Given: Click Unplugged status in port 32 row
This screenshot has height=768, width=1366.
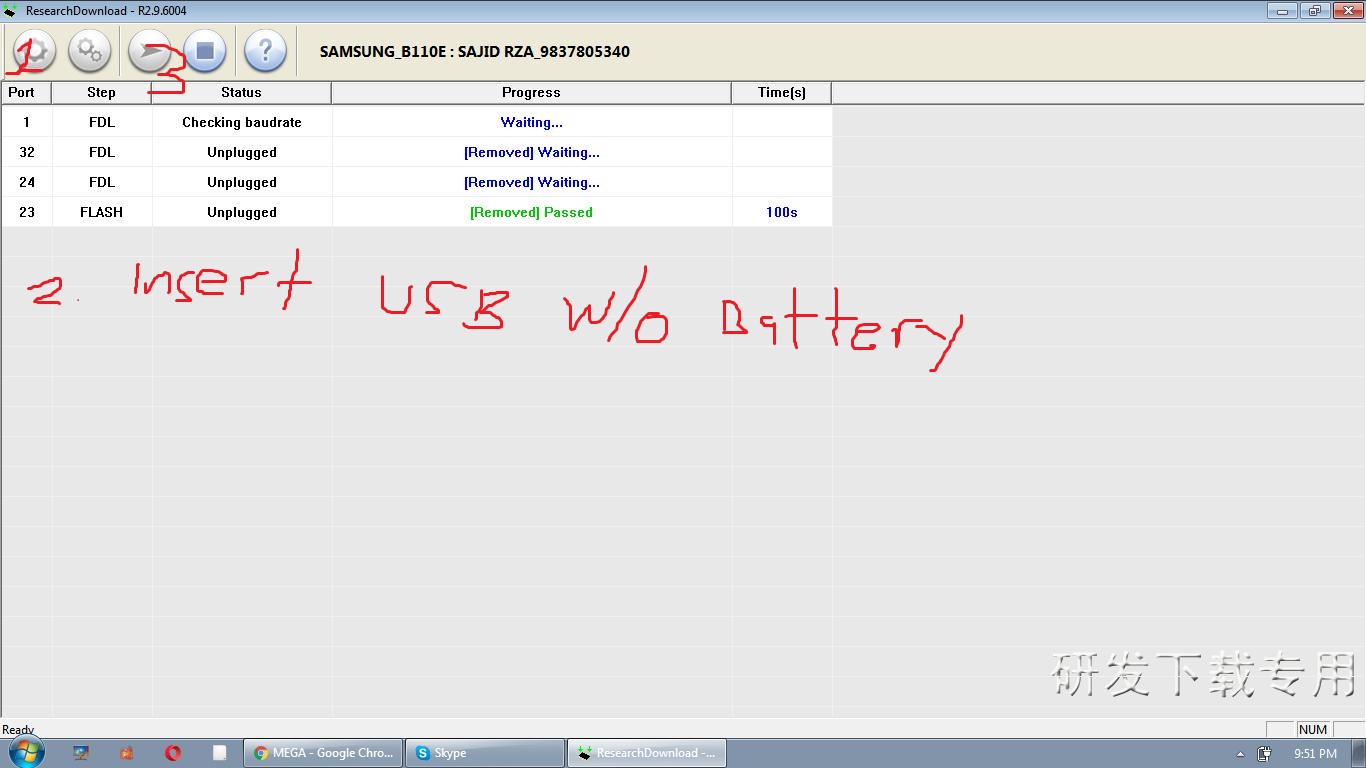Looking at the screenshot, I should coord(242,152).
